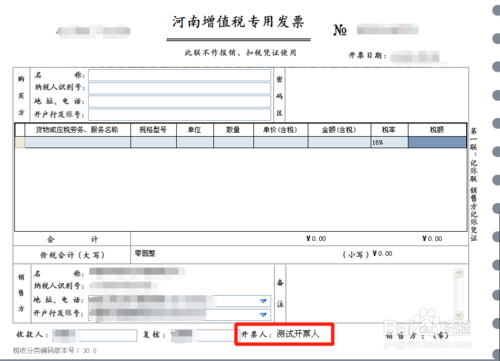The image size is (500, 361).
Task: Click the 开票日期 label
Action: (x=367, y=56)
